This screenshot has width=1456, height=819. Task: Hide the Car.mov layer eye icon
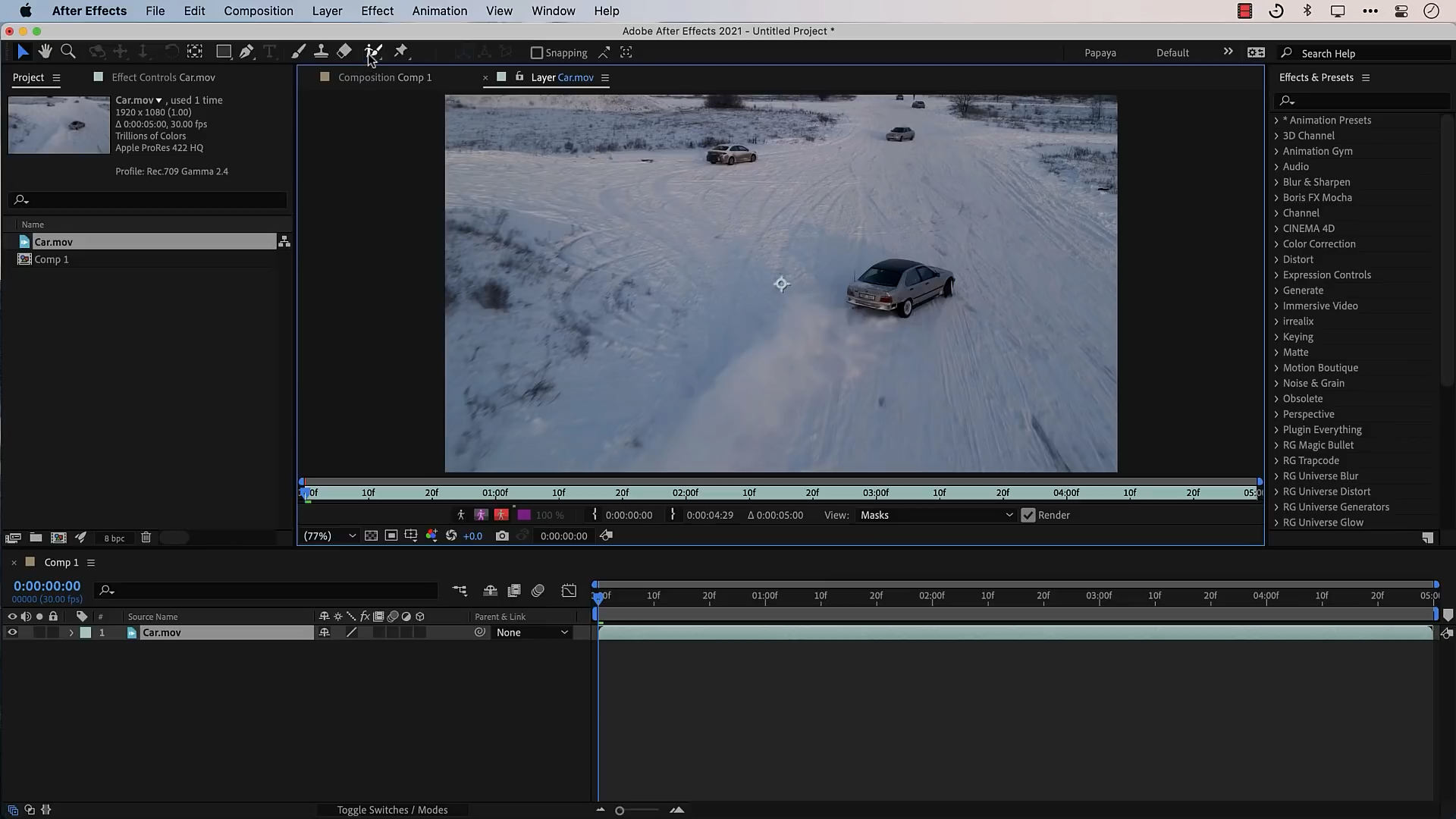(x=12, y=632)
